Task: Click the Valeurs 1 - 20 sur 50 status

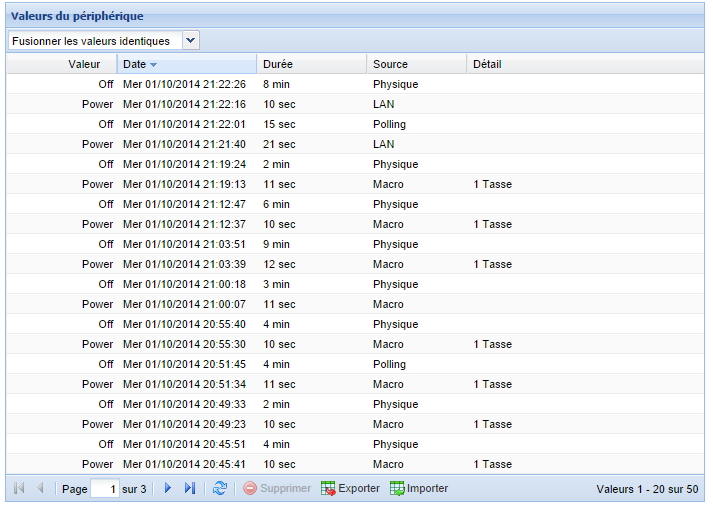Action: pyautogui.click(x=647, y=489)
